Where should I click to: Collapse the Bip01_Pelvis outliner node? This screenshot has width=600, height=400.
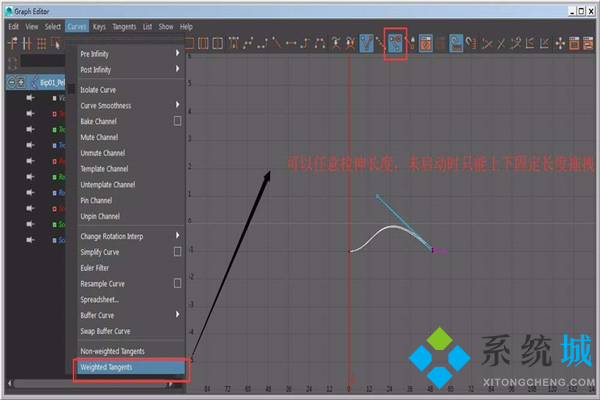[9, 82]
